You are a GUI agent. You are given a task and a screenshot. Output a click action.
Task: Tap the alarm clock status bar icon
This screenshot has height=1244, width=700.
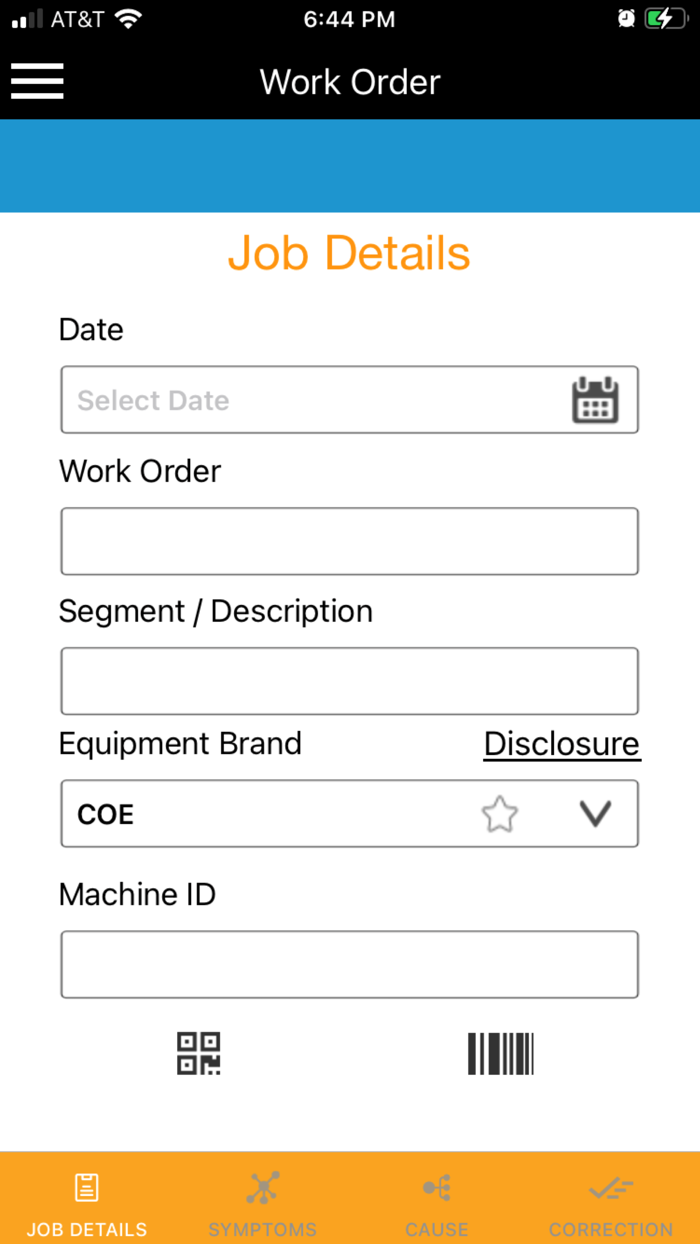[x=627, y=17]
